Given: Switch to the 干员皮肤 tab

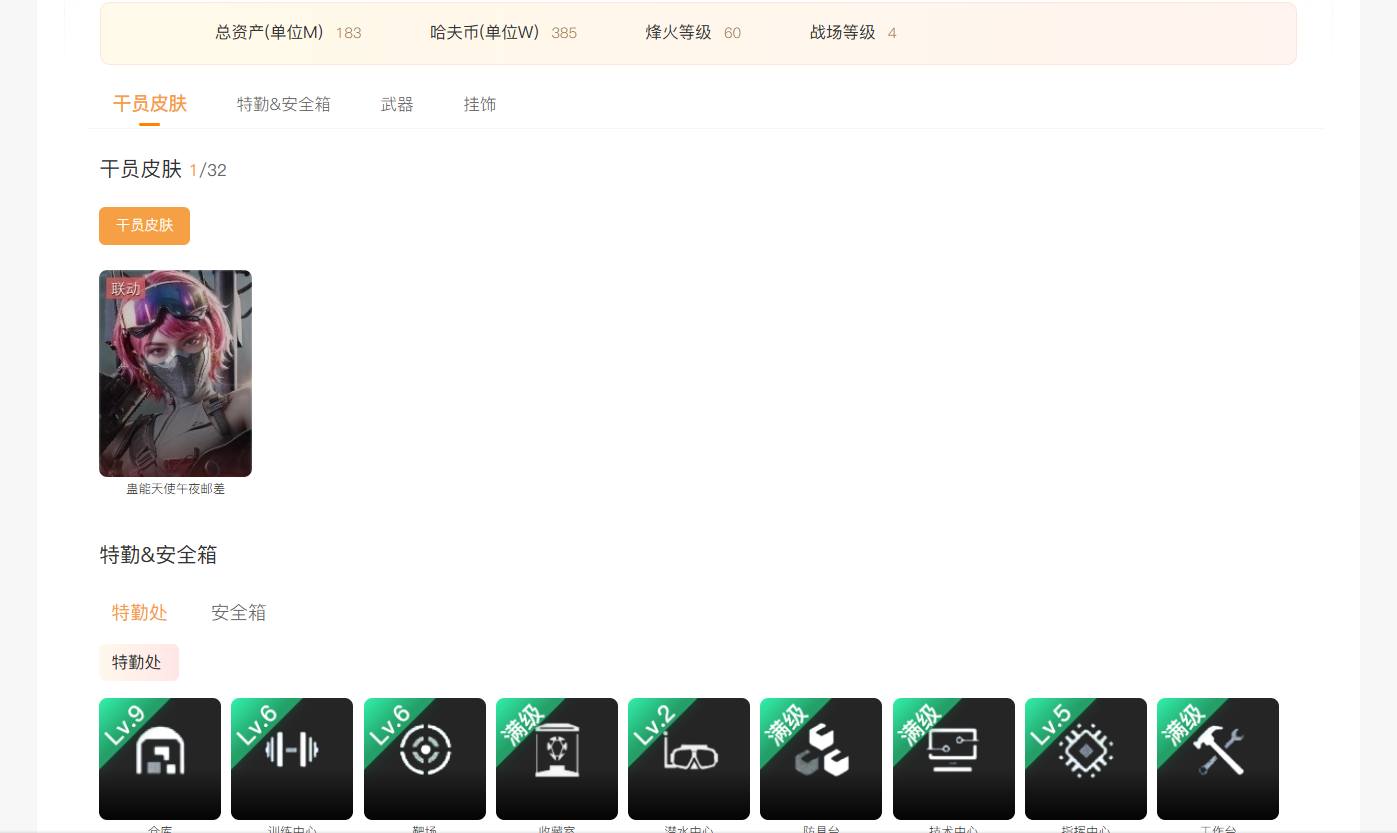Looking at the screenshot, I should point(150,104).
